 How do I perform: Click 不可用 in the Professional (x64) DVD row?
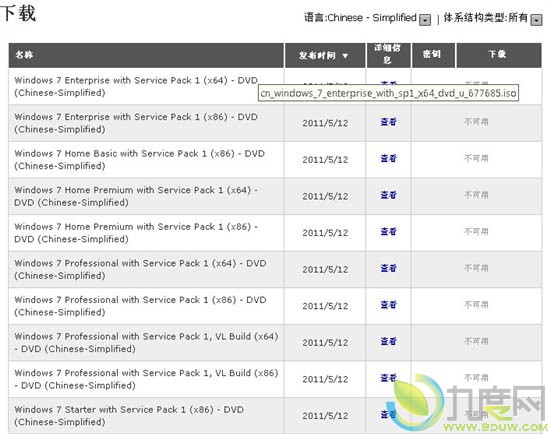[476, 268]
